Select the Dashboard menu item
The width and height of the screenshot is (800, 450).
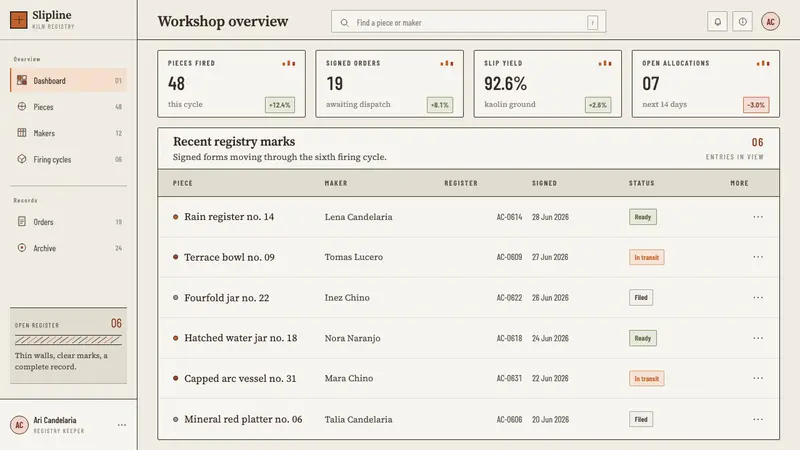68,81
